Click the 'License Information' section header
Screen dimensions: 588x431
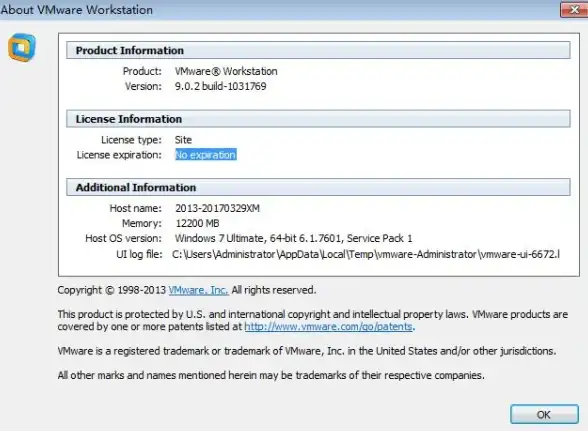tap(318, 119)
